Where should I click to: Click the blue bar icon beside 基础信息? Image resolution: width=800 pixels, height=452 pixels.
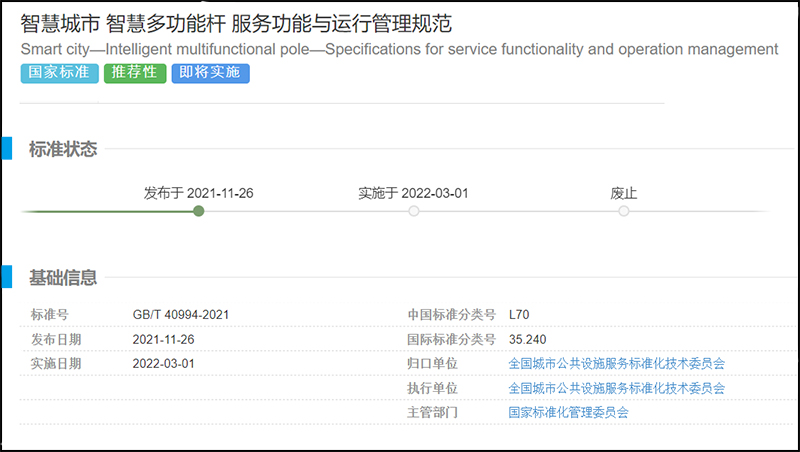6,277
